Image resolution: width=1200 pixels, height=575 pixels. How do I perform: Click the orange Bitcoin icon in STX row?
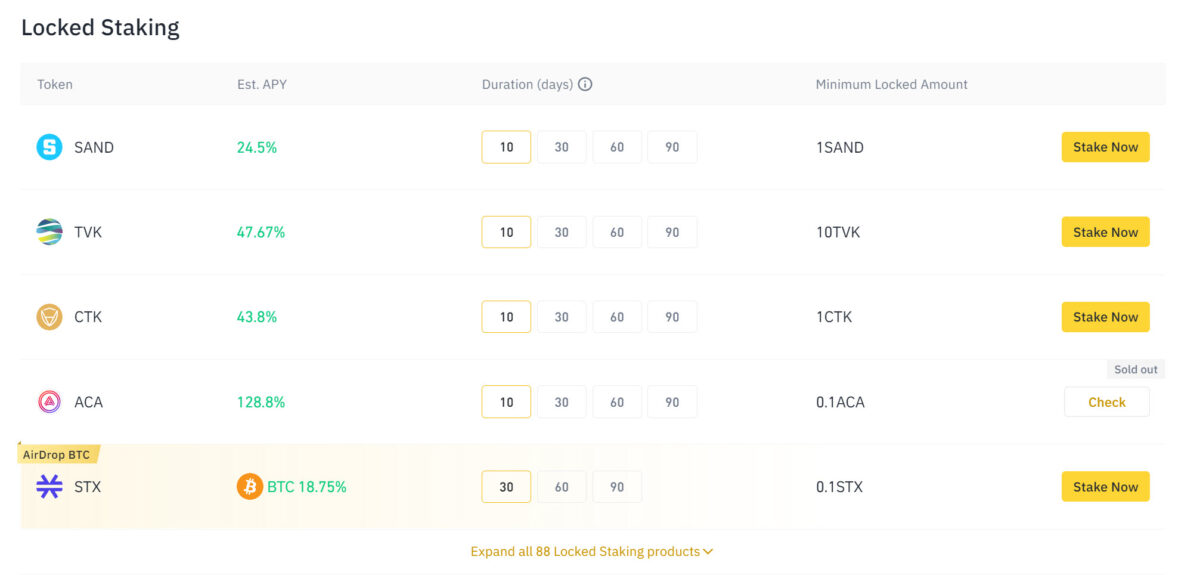click(x=250, y=487)
